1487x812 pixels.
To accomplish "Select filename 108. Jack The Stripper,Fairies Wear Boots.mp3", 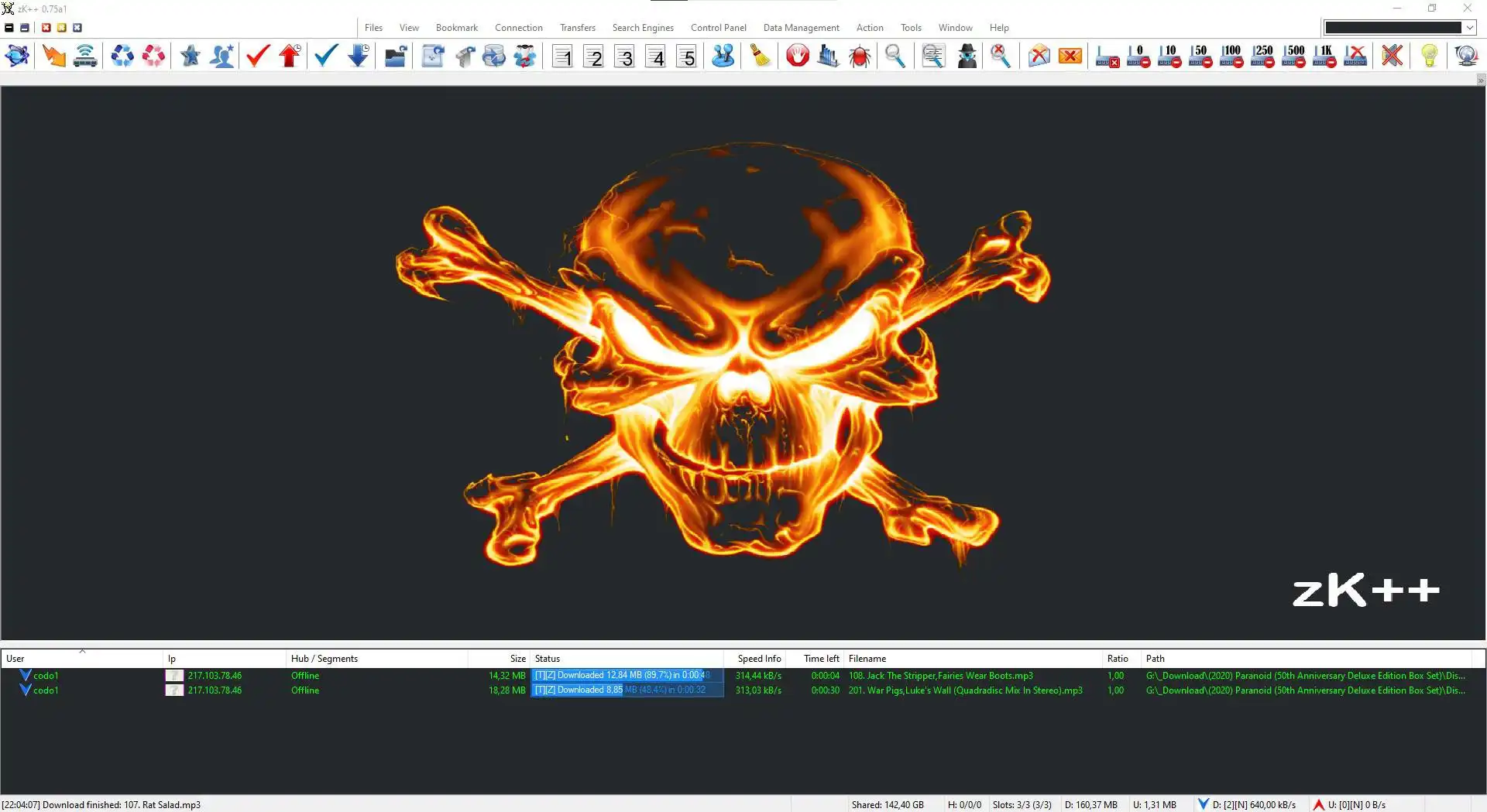I will coord(940,676).
